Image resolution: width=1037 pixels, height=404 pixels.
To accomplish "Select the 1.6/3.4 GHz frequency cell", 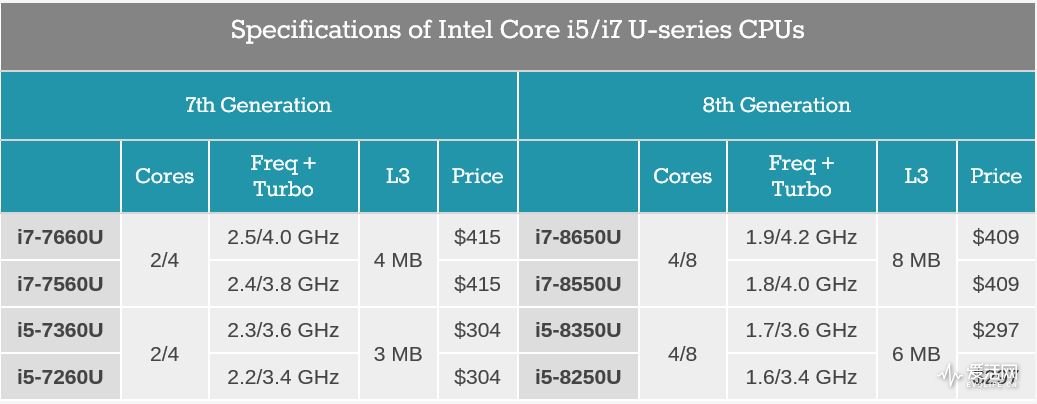I will coord(801,377).
